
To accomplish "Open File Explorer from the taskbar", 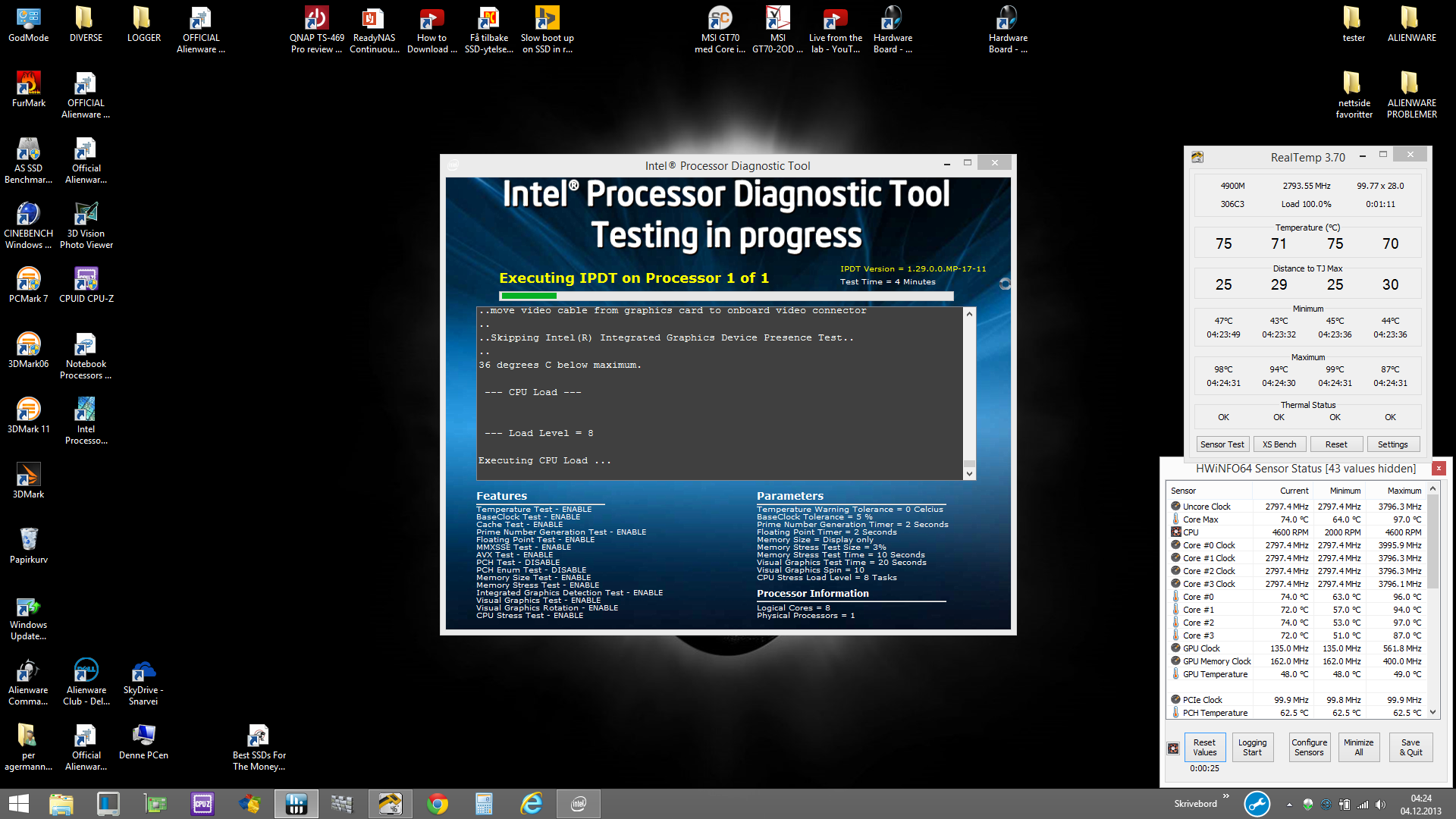I will 61,804.
